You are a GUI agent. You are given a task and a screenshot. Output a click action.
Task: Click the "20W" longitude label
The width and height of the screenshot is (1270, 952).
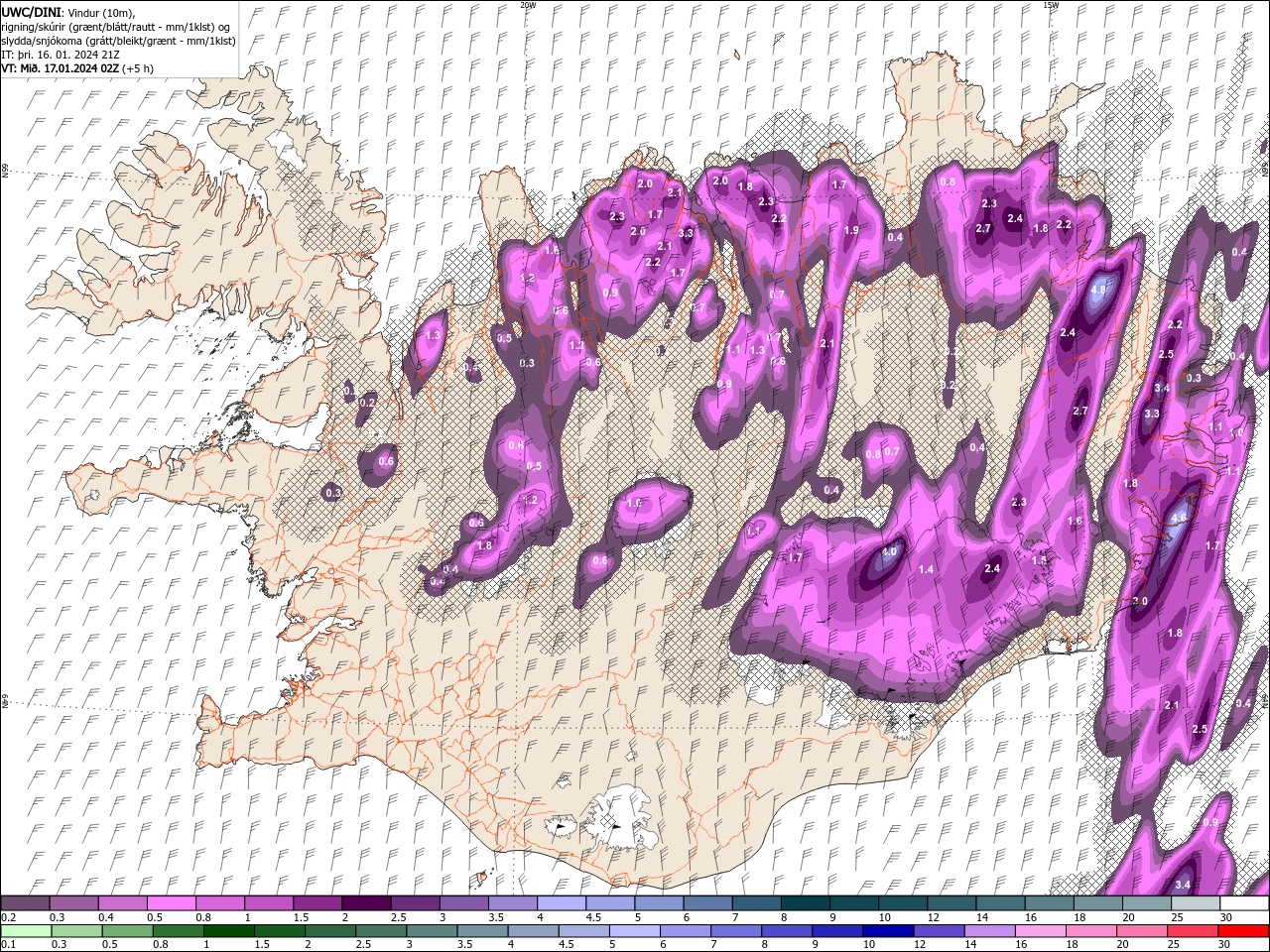tap(528, 5)
